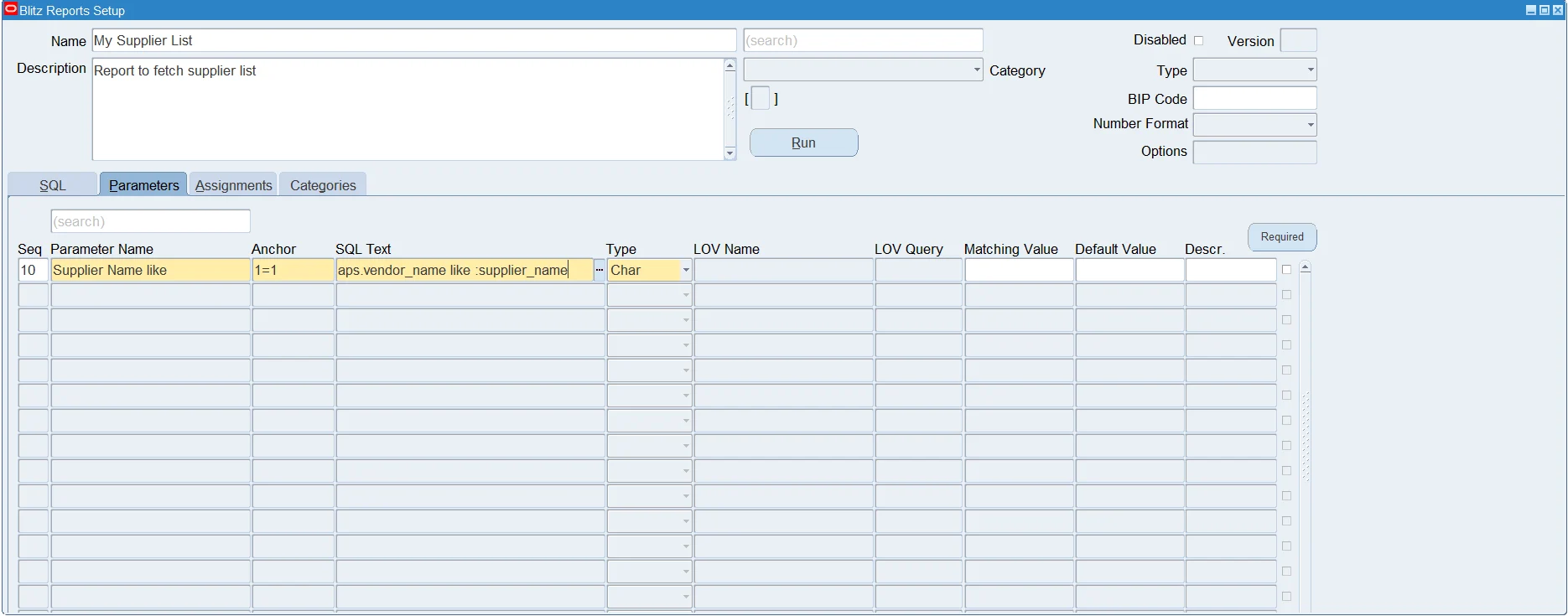Go to the Categories tab
1568x616 pixels.
[323, 185]
